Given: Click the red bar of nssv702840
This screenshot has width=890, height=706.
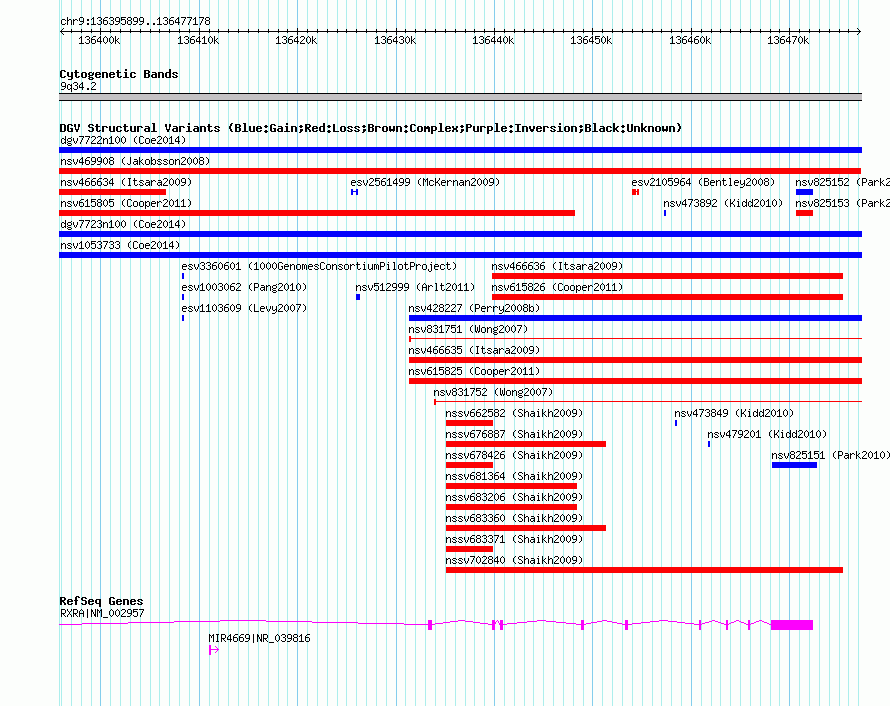Looking at the screenshot, I should tap(644, 570).
